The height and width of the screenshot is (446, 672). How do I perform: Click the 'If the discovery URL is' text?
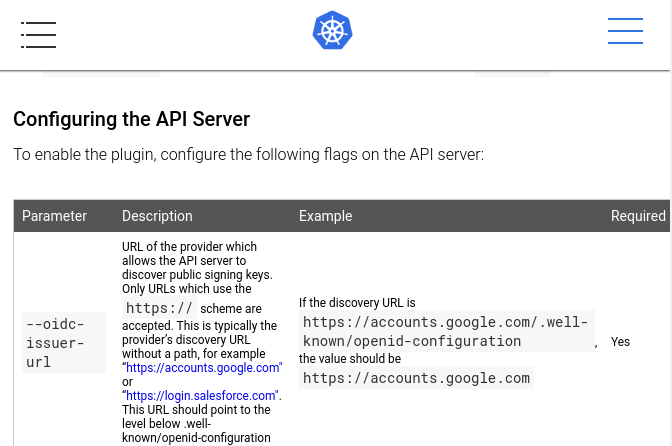(357, 302)
